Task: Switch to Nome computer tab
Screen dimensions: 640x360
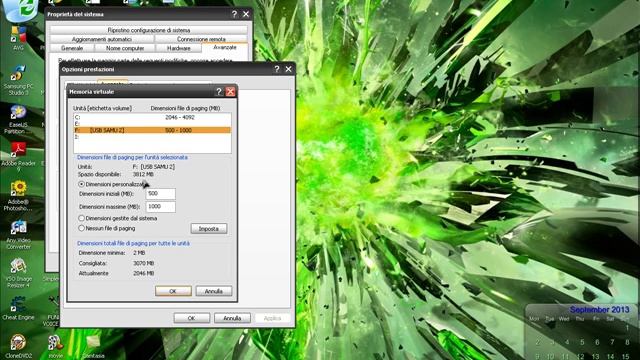Action: coord(125,48)
